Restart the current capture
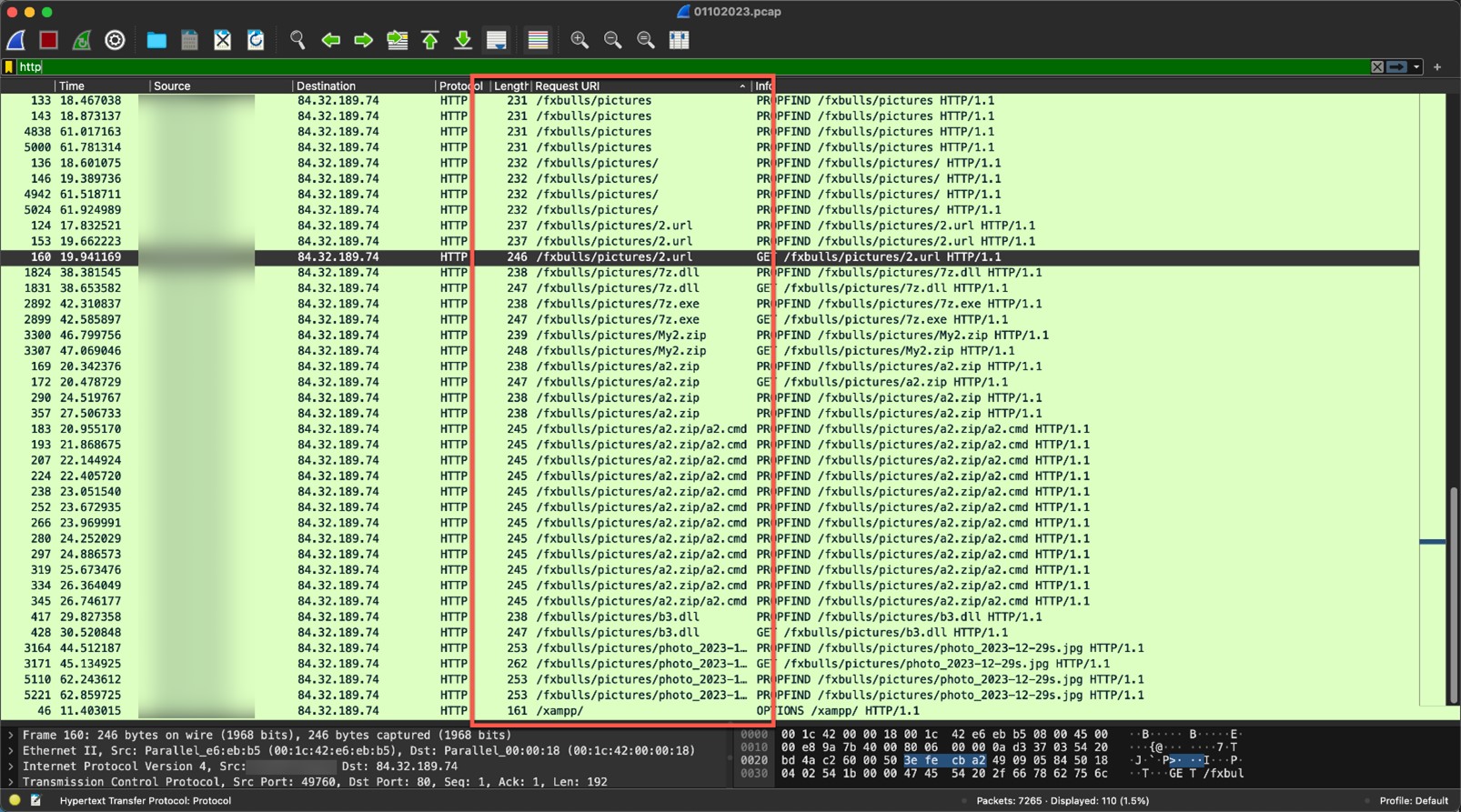The image size is (1461, 812). (x=82, y=40)
